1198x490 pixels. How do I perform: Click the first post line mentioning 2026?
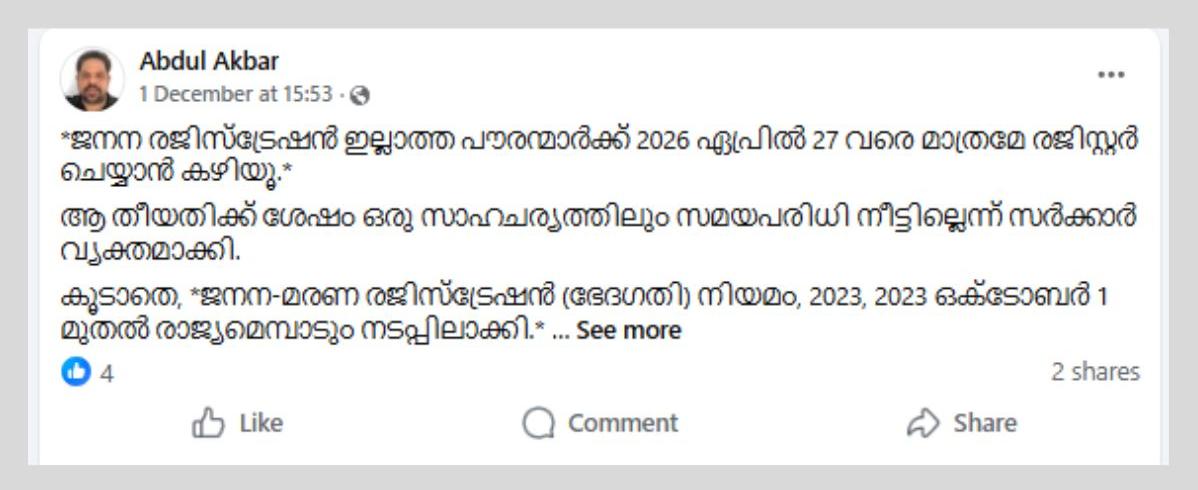(598, 140)
